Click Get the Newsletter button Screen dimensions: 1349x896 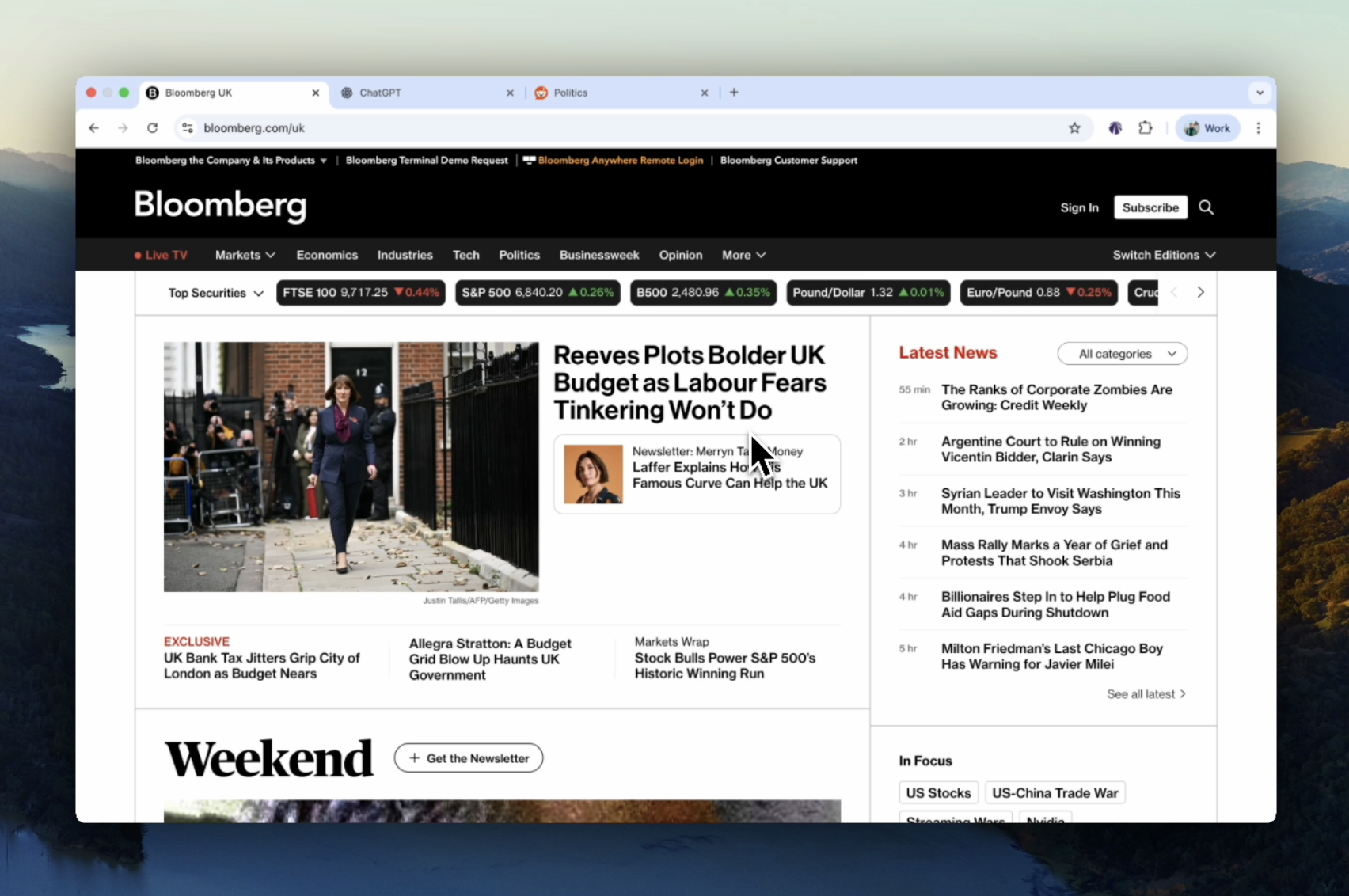[x=469, y=758]
